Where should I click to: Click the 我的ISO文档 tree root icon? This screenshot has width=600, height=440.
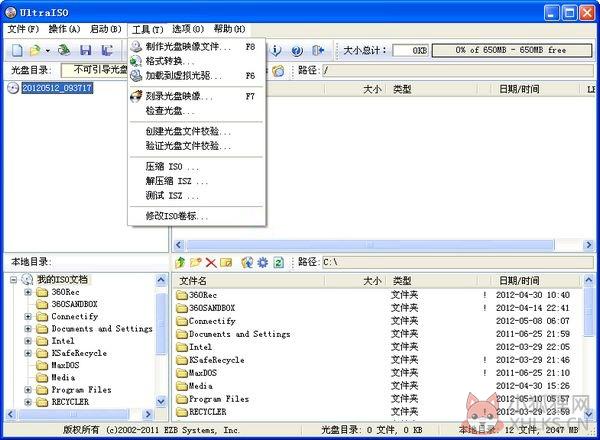tap(27, 280)
